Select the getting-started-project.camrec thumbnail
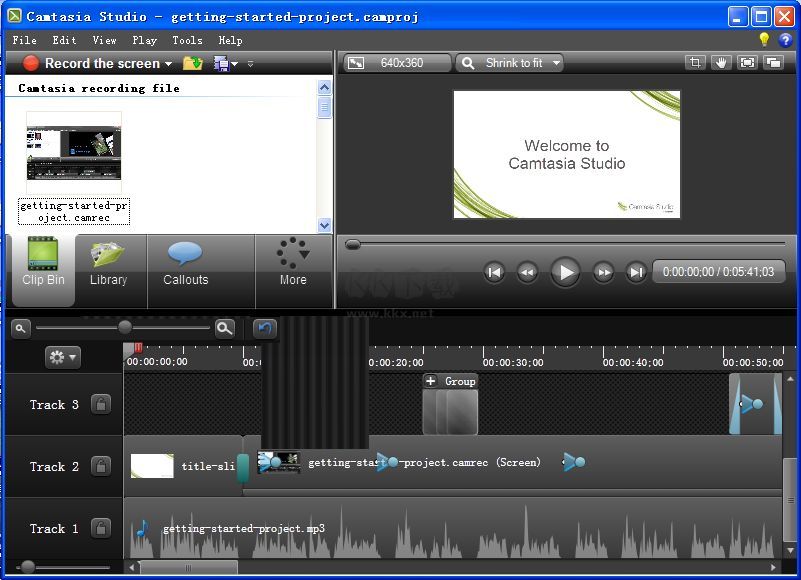 74,152
